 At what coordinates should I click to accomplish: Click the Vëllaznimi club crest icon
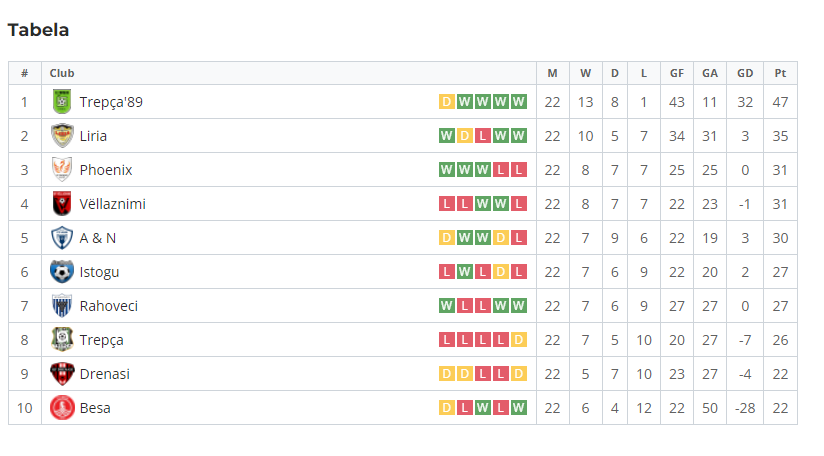[x=62, y=204]
